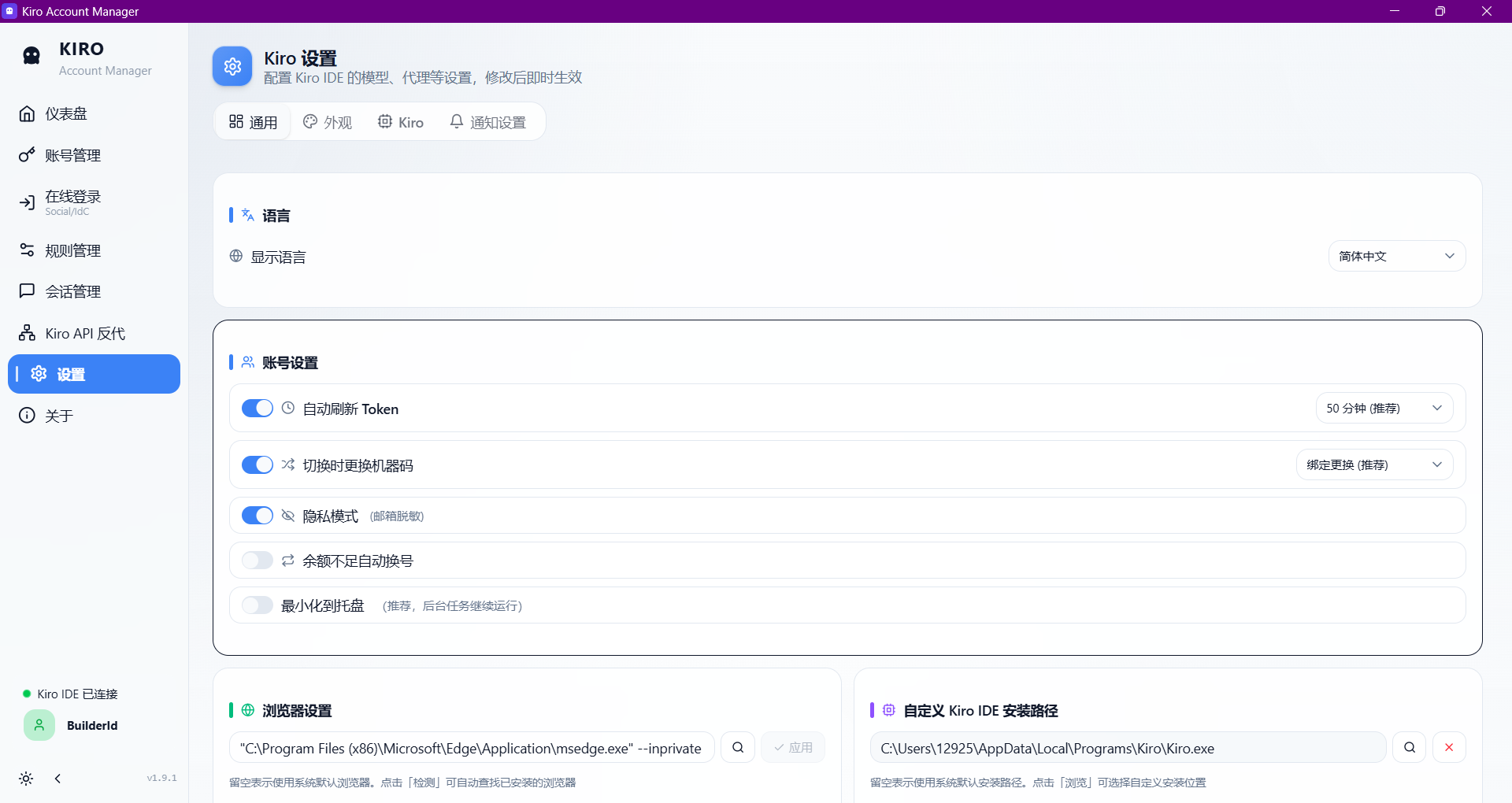This screenshot has height=803, width=1512.
Task: Click the 浏览器设置 section heading
Action: (x=297, y=710)
